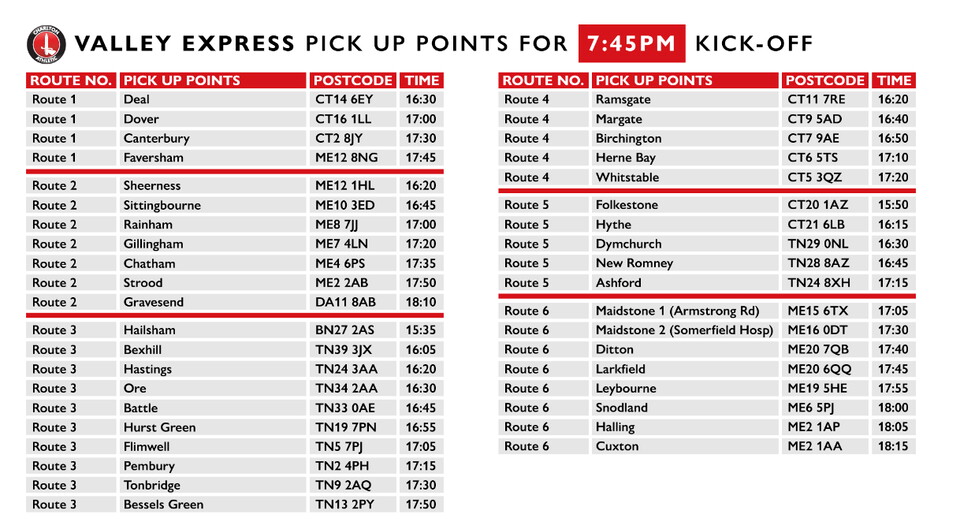The image size is (960, 529).
Task: Select the Hailsham pick up point
Action: (x=149, y=331)
